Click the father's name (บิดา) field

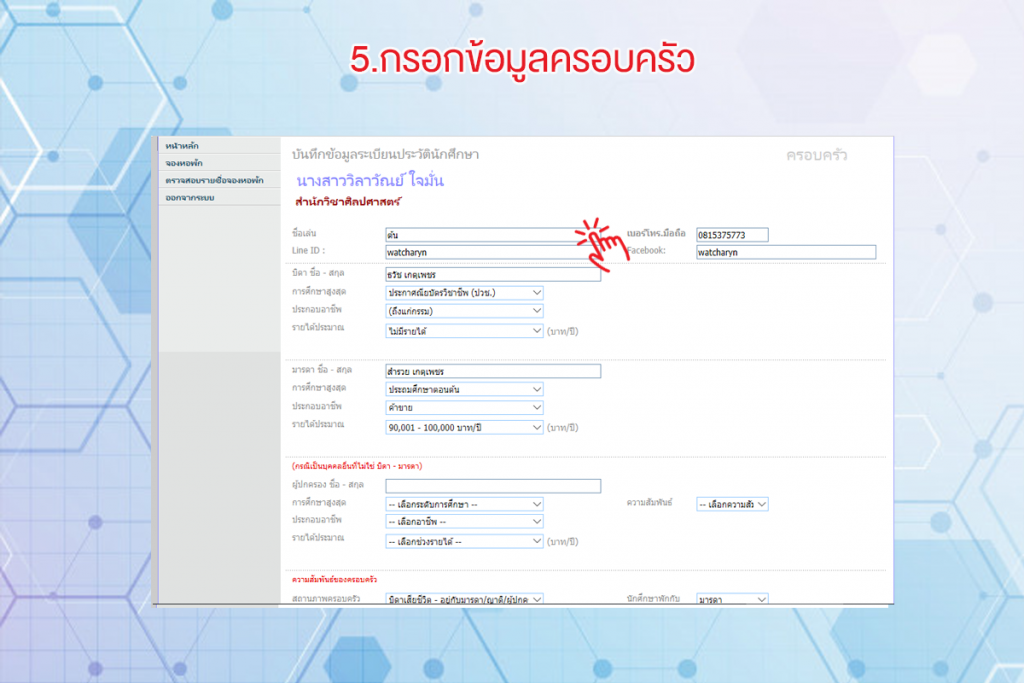pyautogui.click(x=492, y=274)
